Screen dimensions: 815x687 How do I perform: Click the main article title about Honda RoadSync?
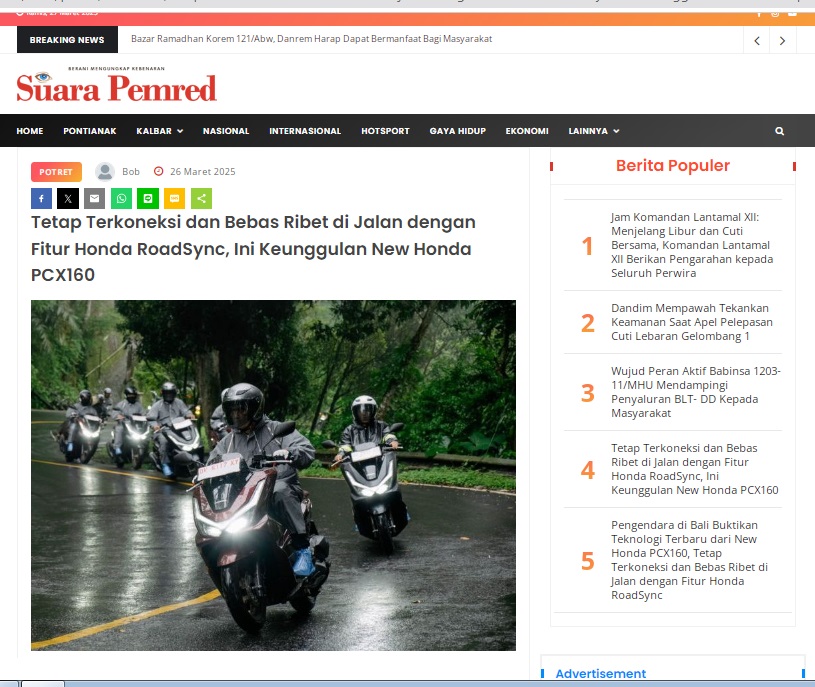tap(253, 248)
